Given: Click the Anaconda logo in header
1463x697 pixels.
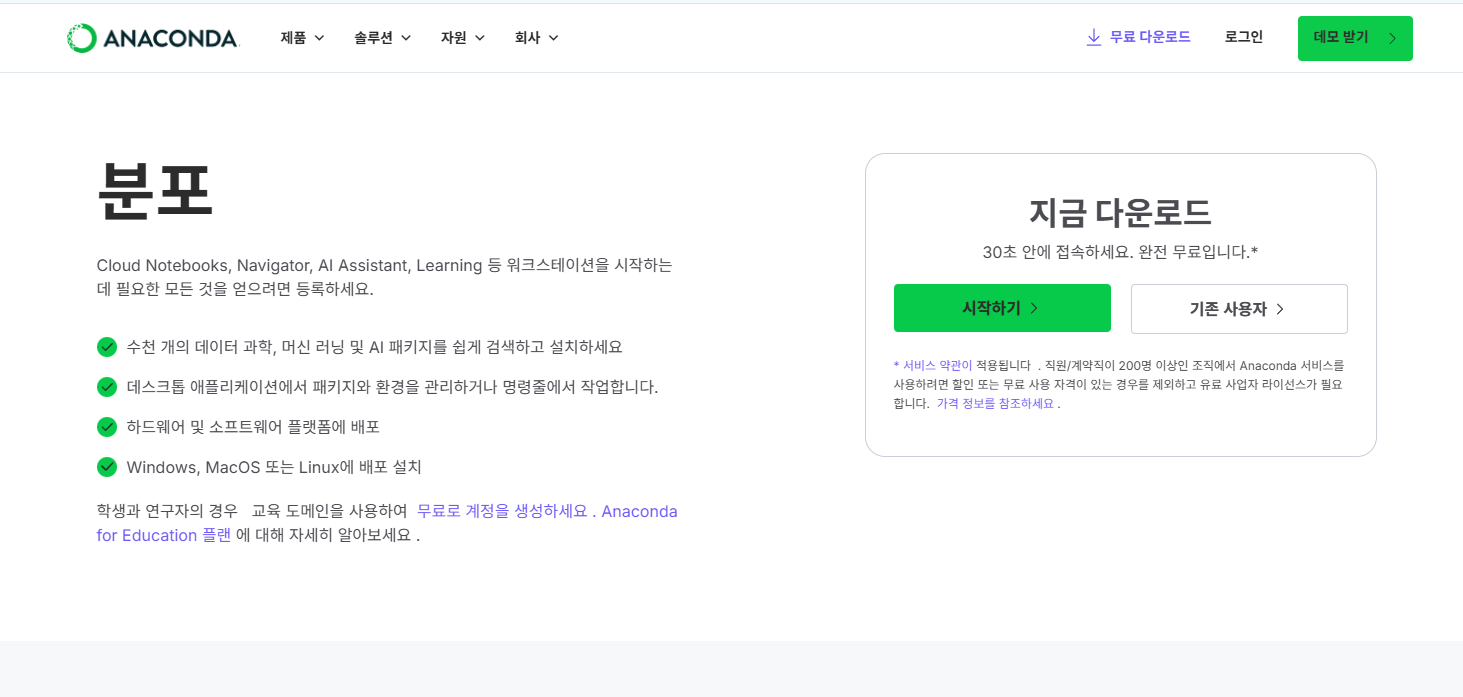Looking at the screenshot, I should tap(153, 38).
